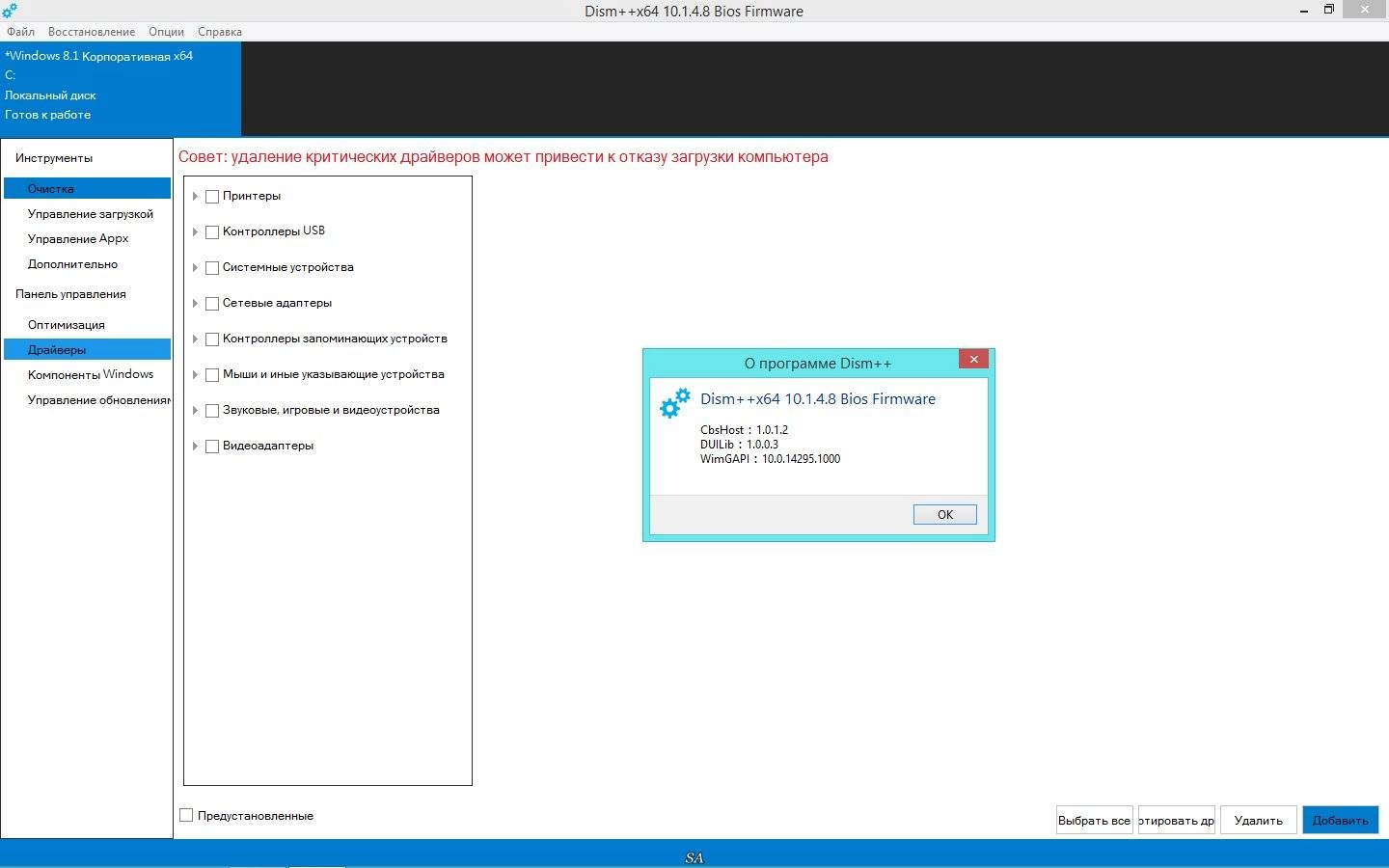Image resolution: width=1389 pixels, height=868 pixels.
Task: Click the Выбрать все button
Action: click(x=1094, y=821)
